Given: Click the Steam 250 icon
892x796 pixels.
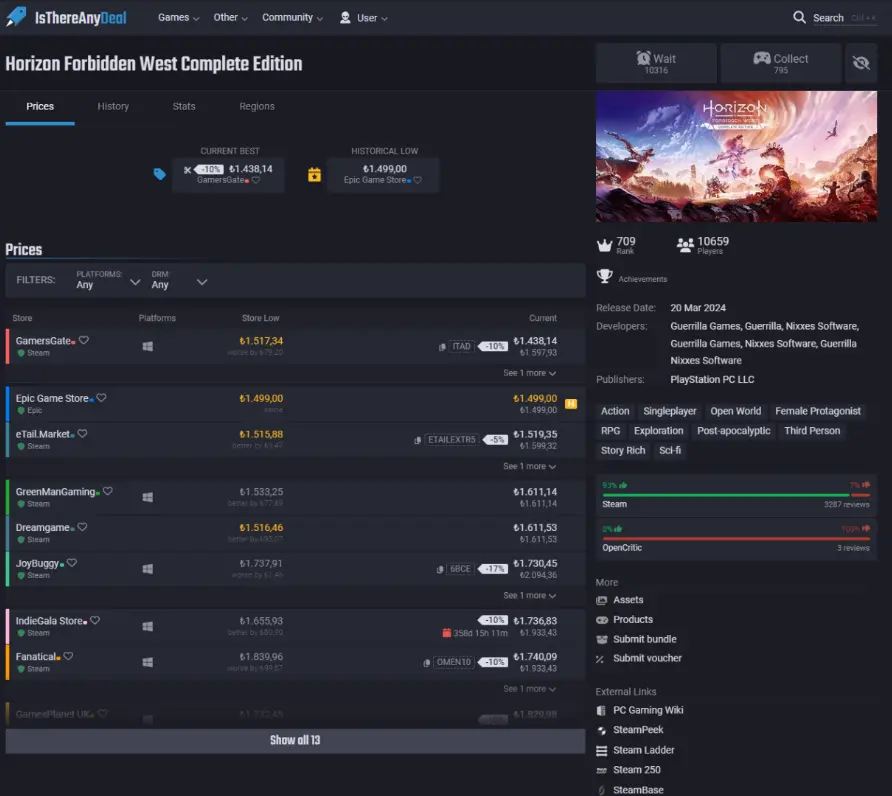Looking at the screenshot, I should coord(601,770).
